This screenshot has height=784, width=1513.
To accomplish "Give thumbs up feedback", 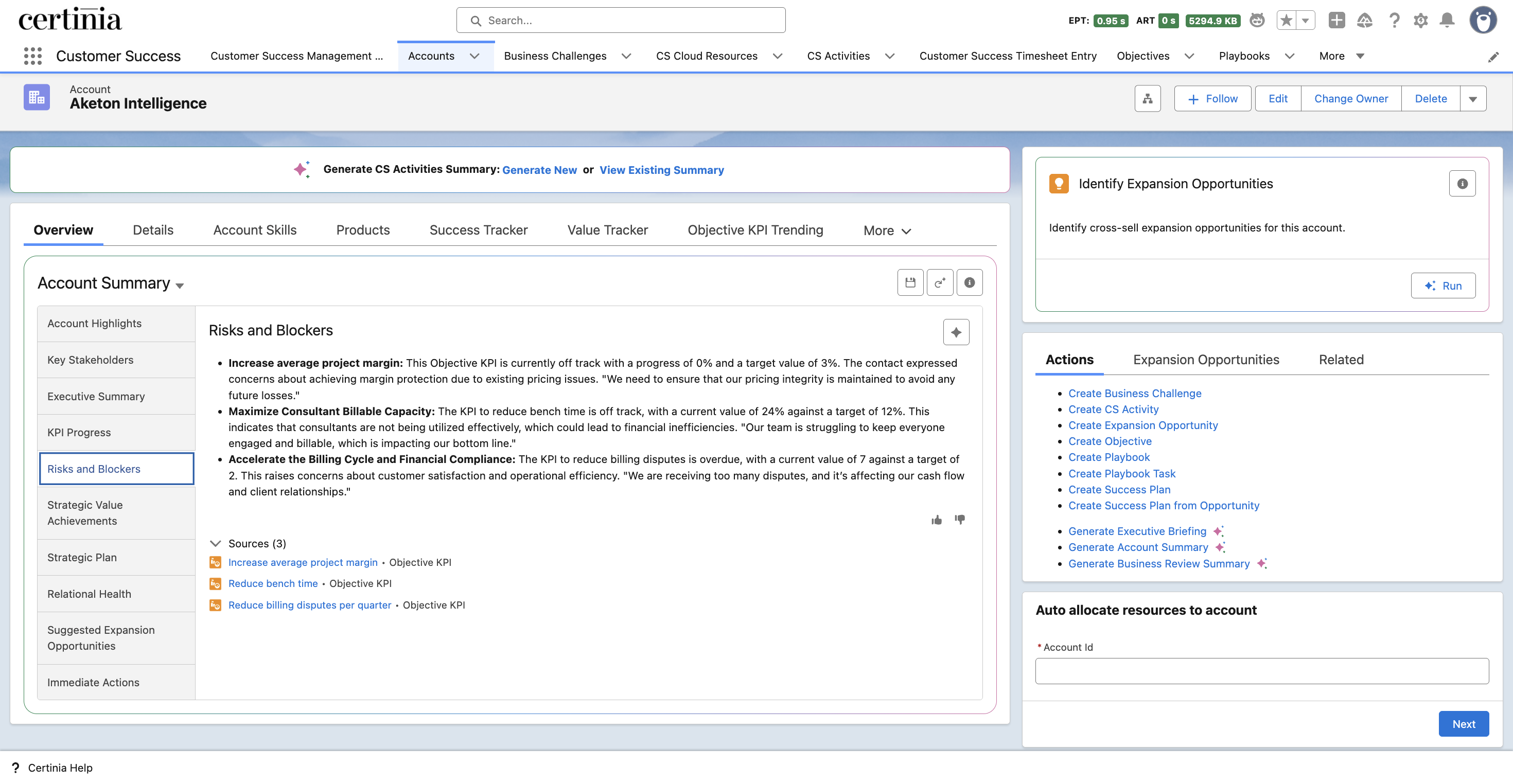I will tap(937, 520).
